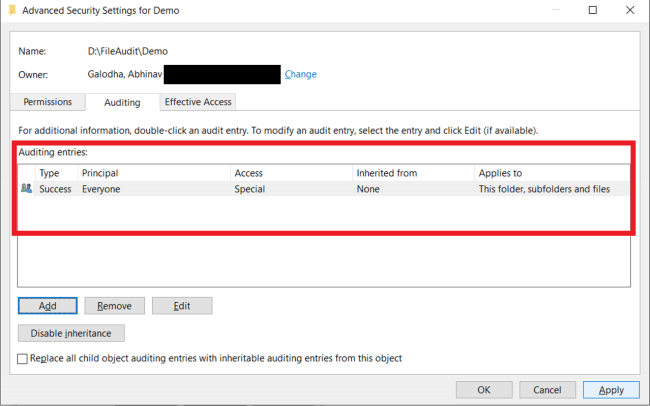Confirm with the OK button
This screenshot has height=406, width=650.
(484, 390)
